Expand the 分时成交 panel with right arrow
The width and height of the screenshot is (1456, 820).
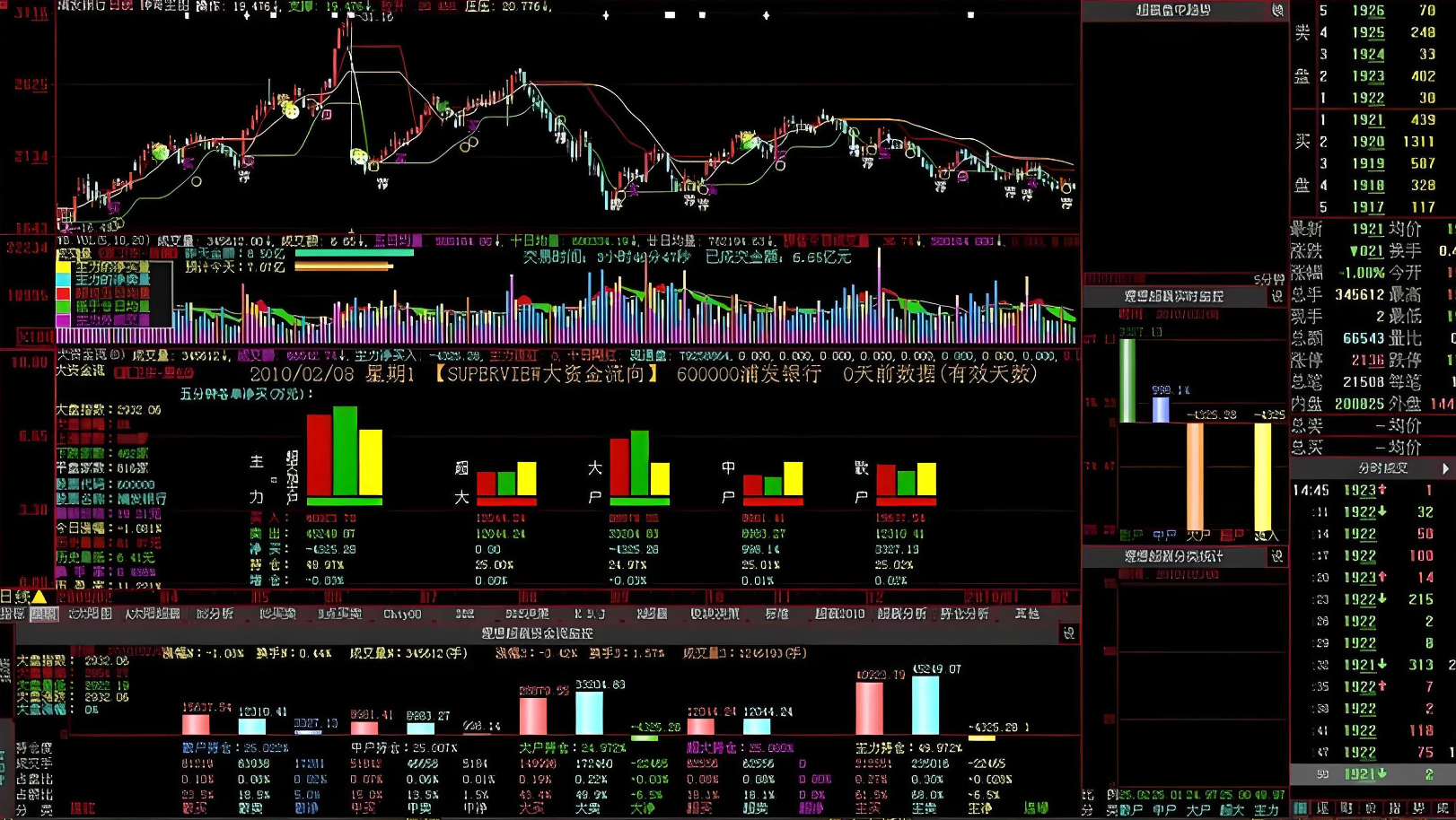[1445, 468]
